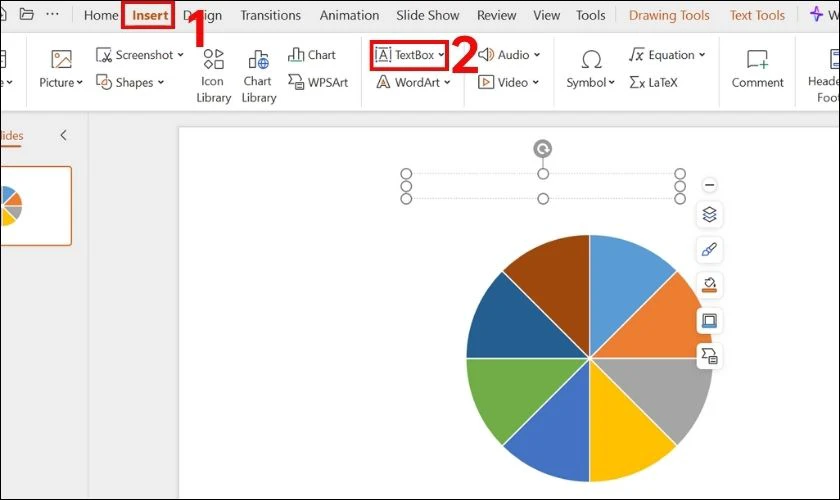840x500 pixels.
Task: Switch to the Insert tab
Action: coord(150,16)
